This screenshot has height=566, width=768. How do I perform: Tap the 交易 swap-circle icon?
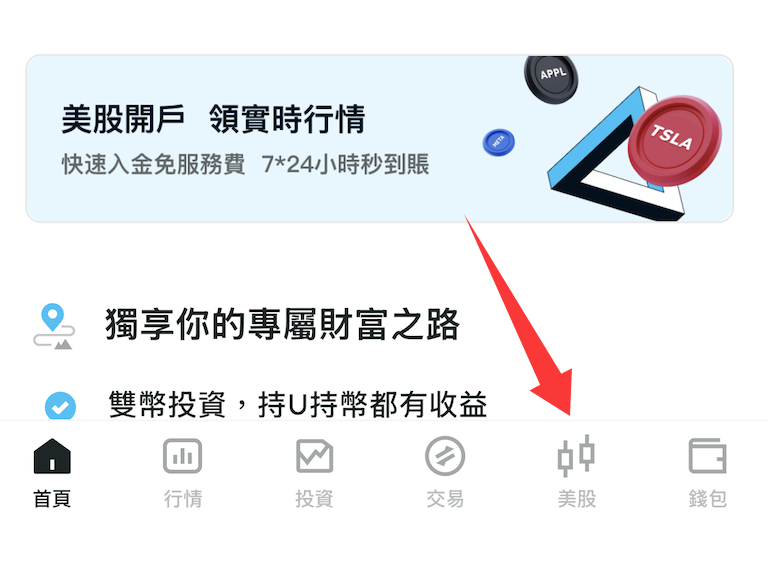(445, 456)
